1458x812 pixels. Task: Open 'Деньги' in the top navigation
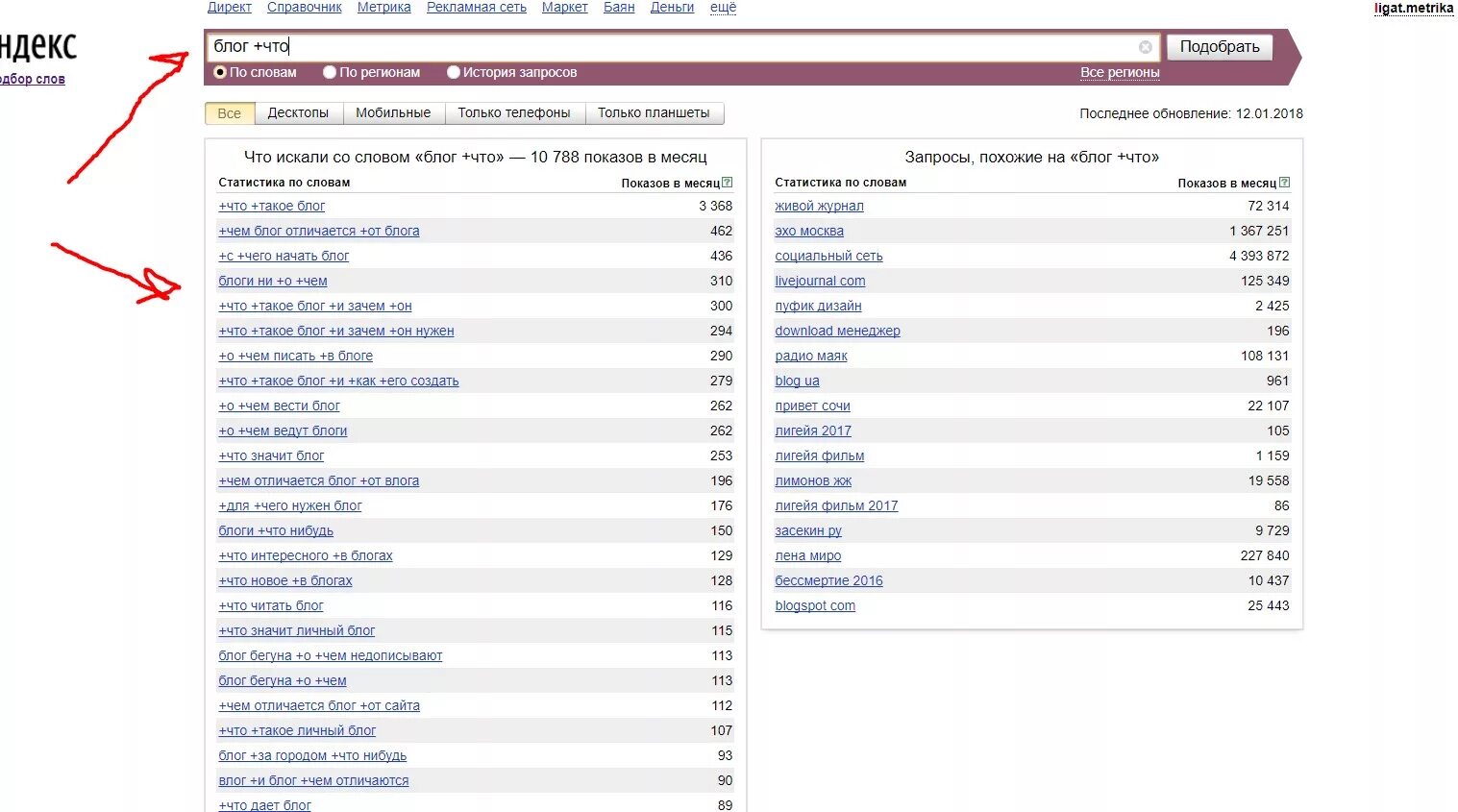coord(672,7)
